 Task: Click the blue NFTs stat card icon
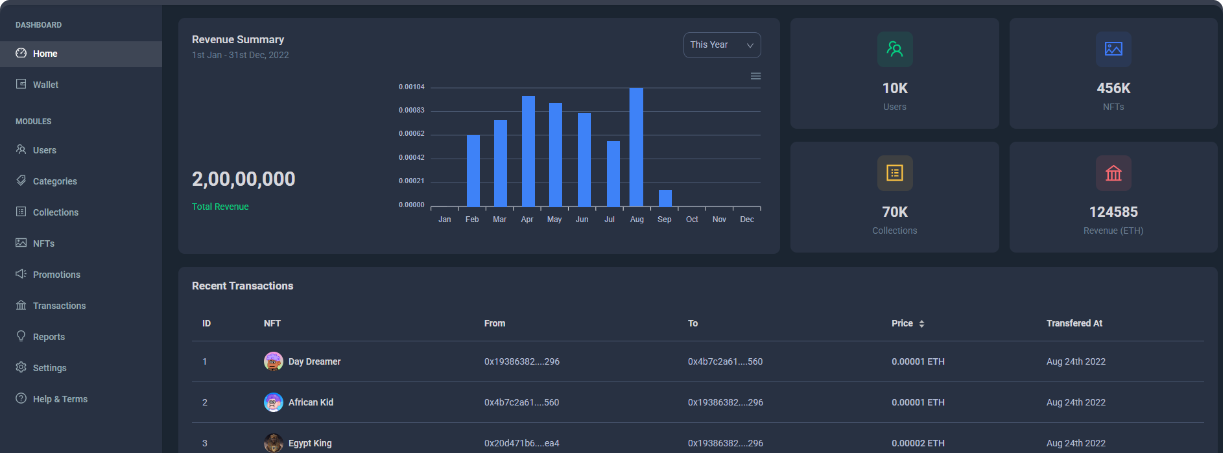tap(1114, 49)
